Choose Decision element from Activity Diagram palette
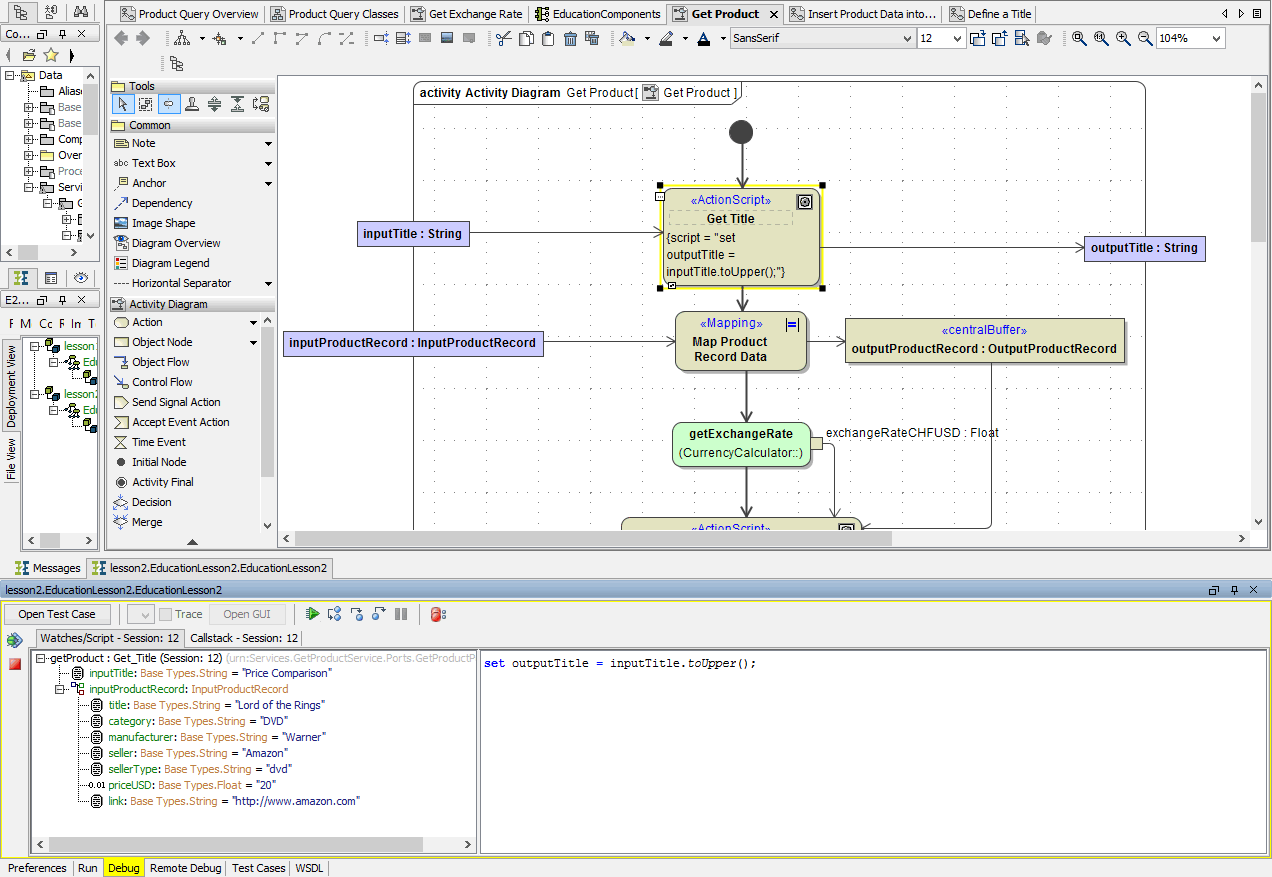Image resolution: width=1272 pixels, height=877 pixels. point(151,502)
